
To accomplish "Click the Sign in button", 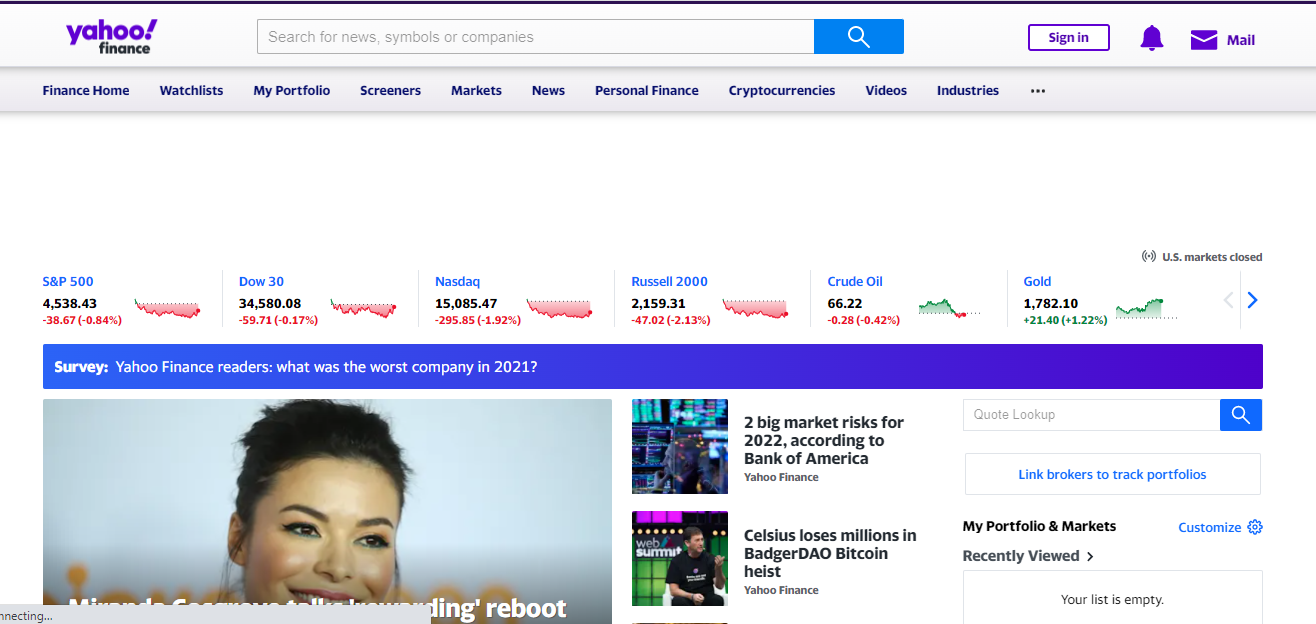I will [1069, 38].
